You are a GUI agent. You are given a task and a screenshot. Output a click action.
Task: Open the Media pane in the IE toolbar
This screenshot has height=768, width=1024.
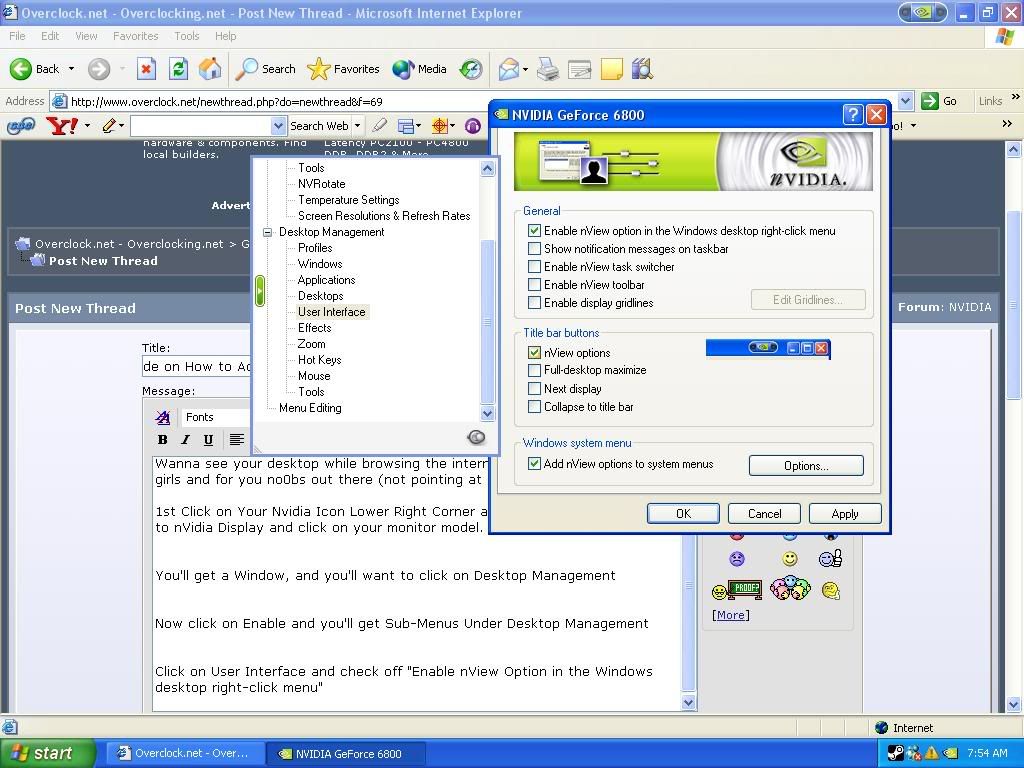pyautogui.click(x=403, y=69)
